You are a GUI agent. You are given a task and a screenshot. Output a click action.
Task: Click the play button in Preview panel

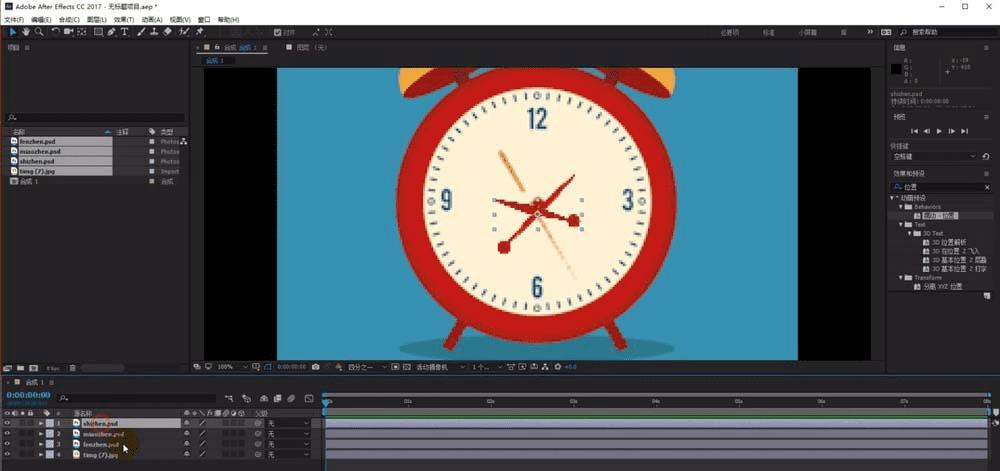tap(939, 131)
